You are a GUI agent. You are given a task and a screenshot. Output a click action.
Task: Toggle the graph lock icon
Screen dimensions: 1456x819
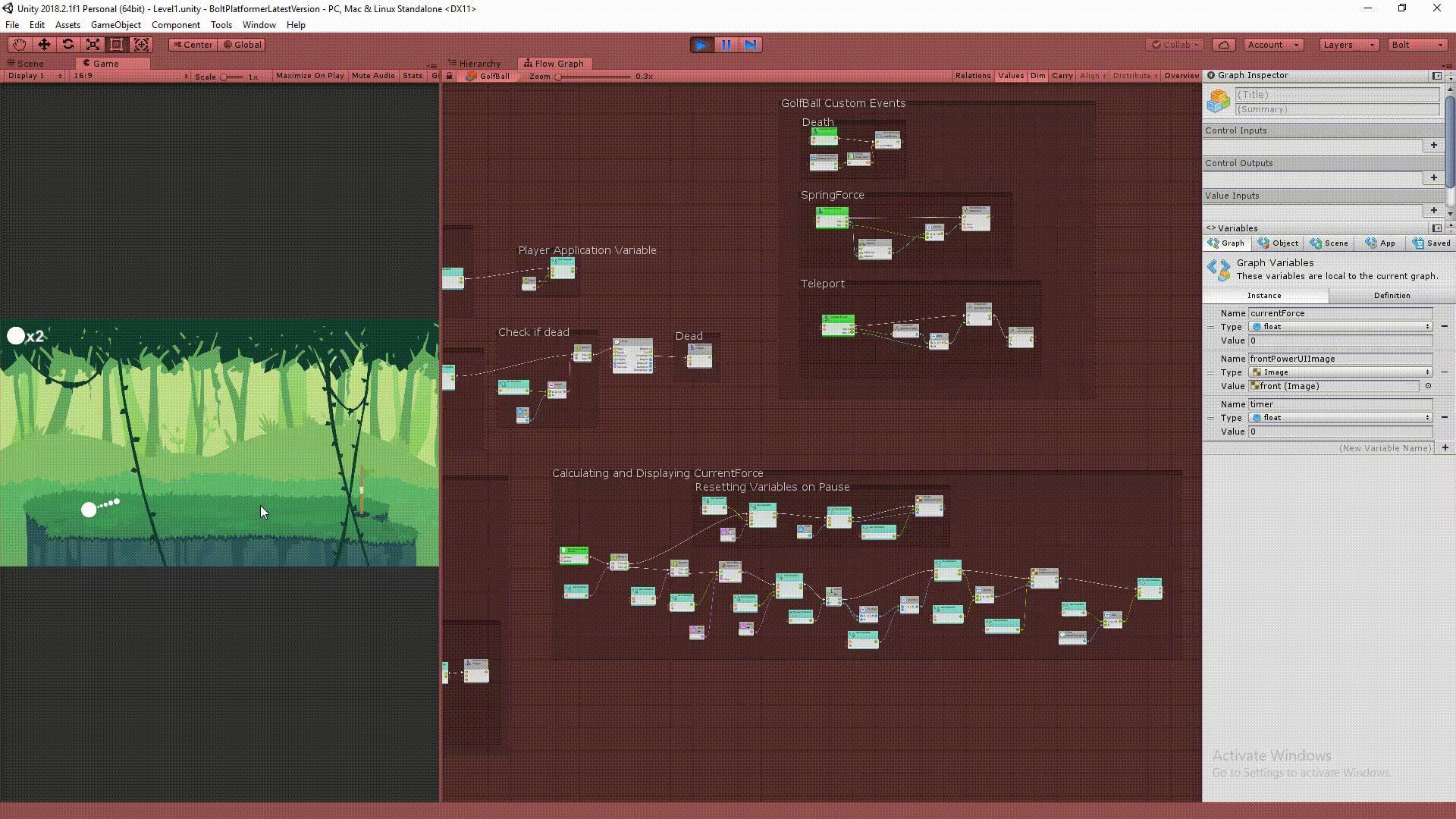click(x=450, y=76)
